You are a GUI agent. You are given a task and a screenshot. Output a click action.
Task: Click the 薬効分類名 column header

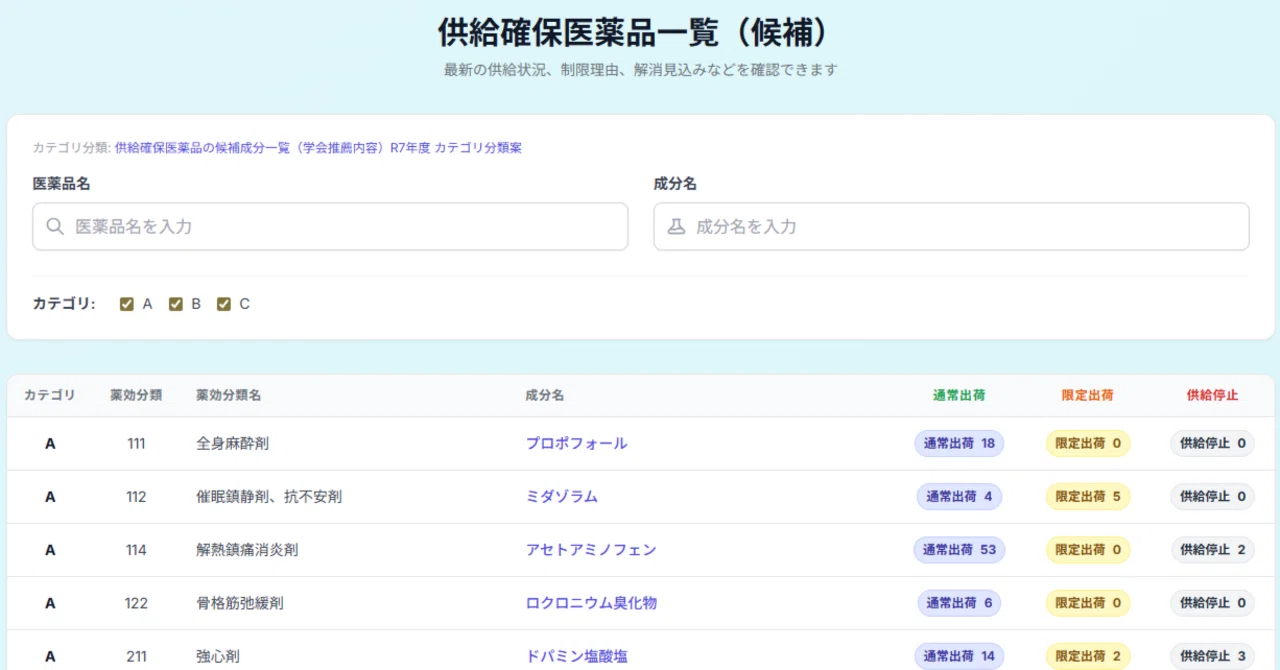(229, 395)
